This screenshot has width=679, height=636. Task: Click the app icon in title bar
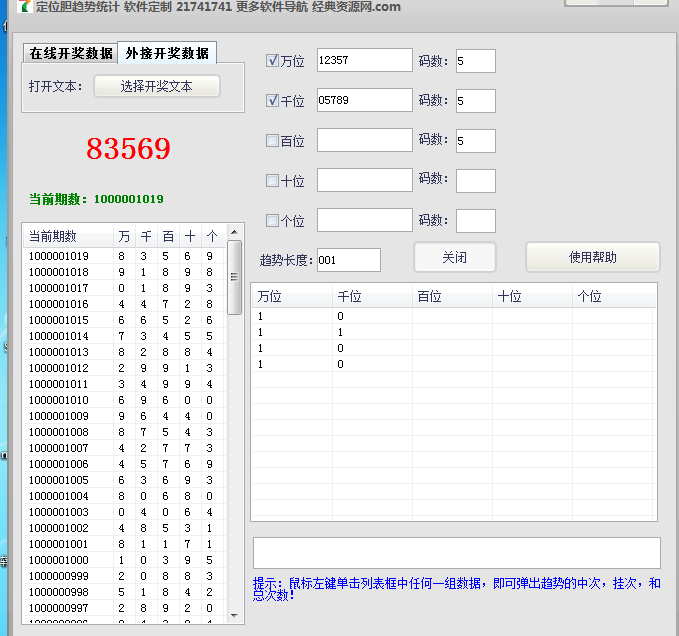tap(24, 6)
